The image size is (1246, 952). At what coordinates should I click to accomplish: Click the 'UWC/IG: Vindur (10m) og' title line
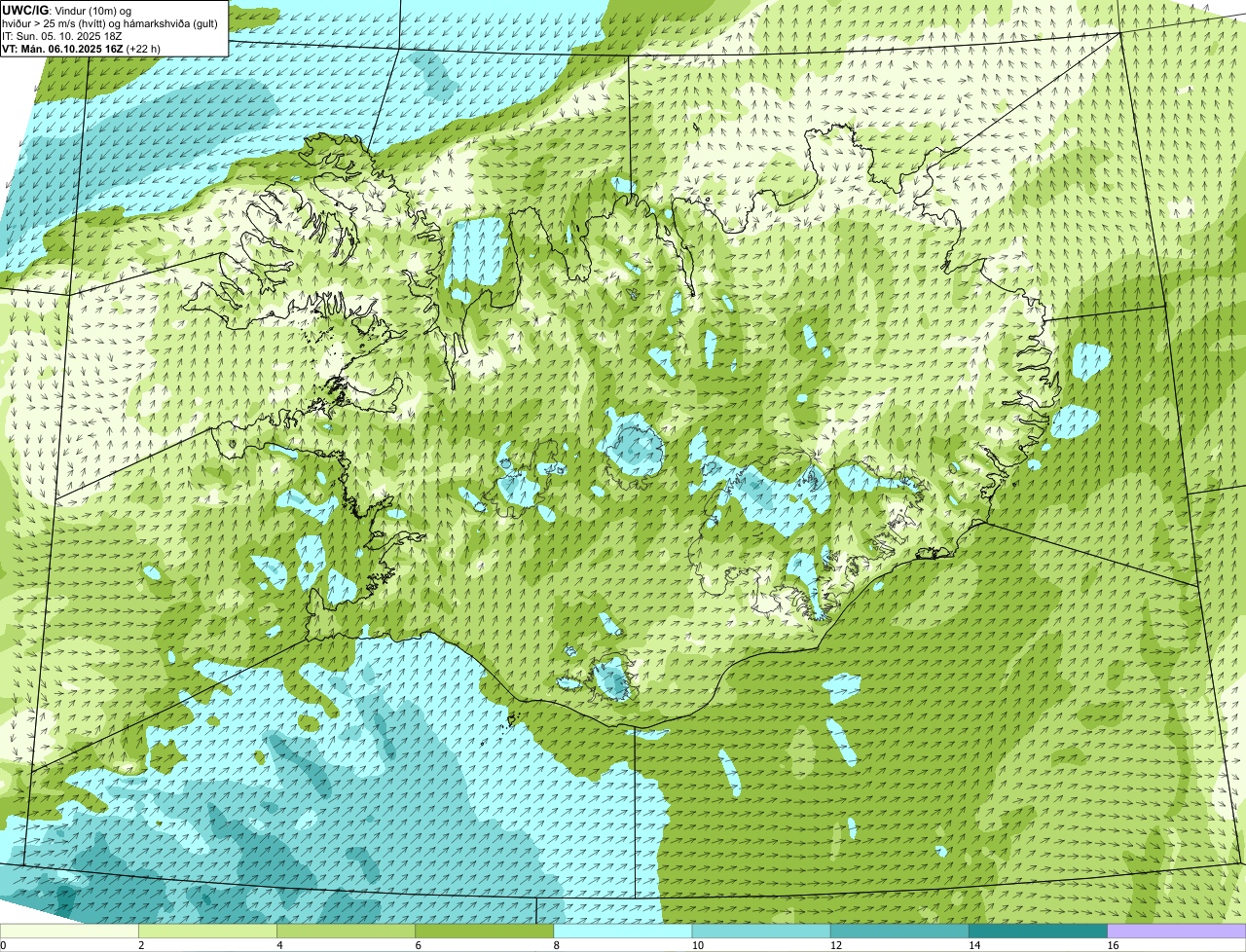pyautogui.click(x=67, y=10)
